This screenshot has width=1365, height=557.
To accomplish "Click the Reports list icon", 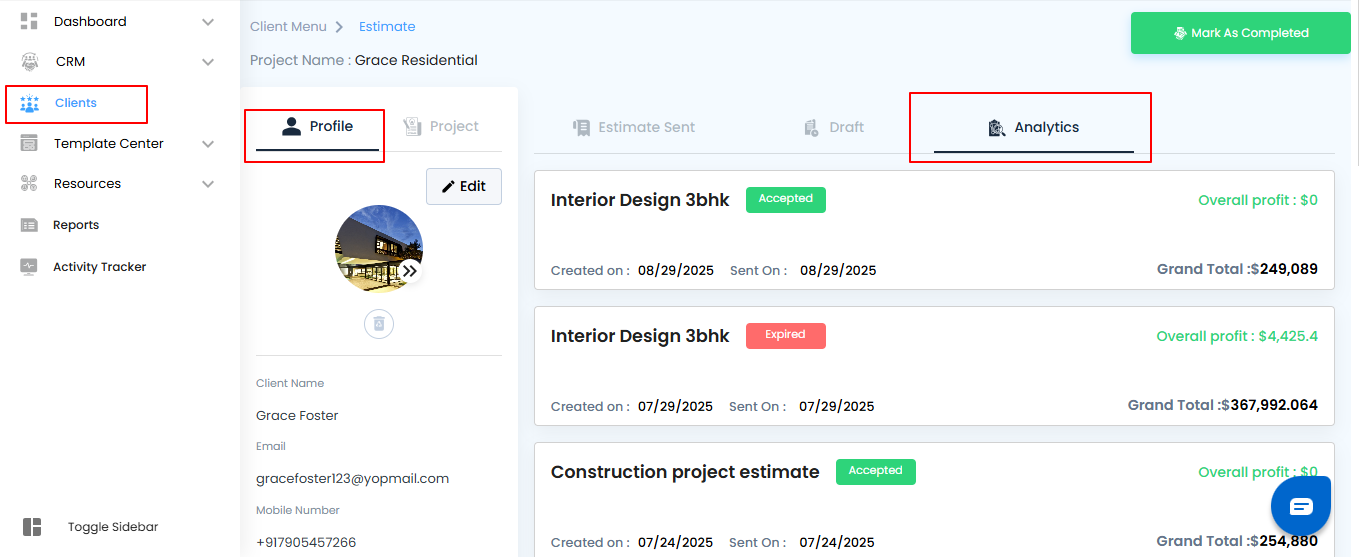I will click(29, 225).
